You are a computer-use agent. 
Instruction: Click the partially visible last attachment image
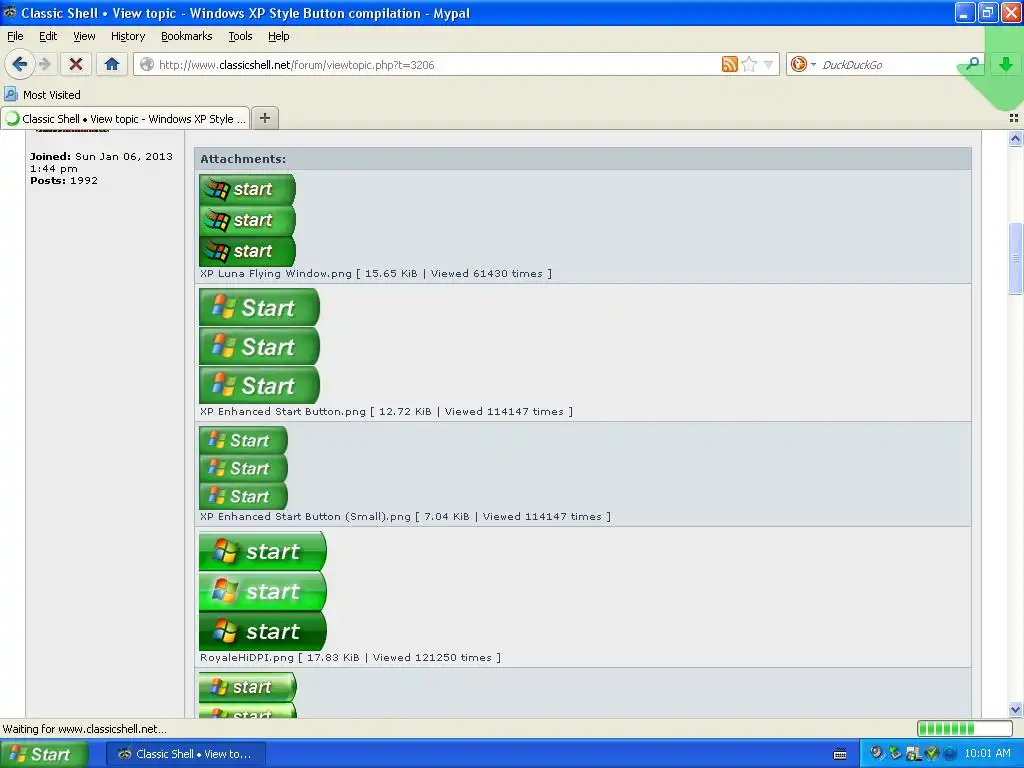248,696
